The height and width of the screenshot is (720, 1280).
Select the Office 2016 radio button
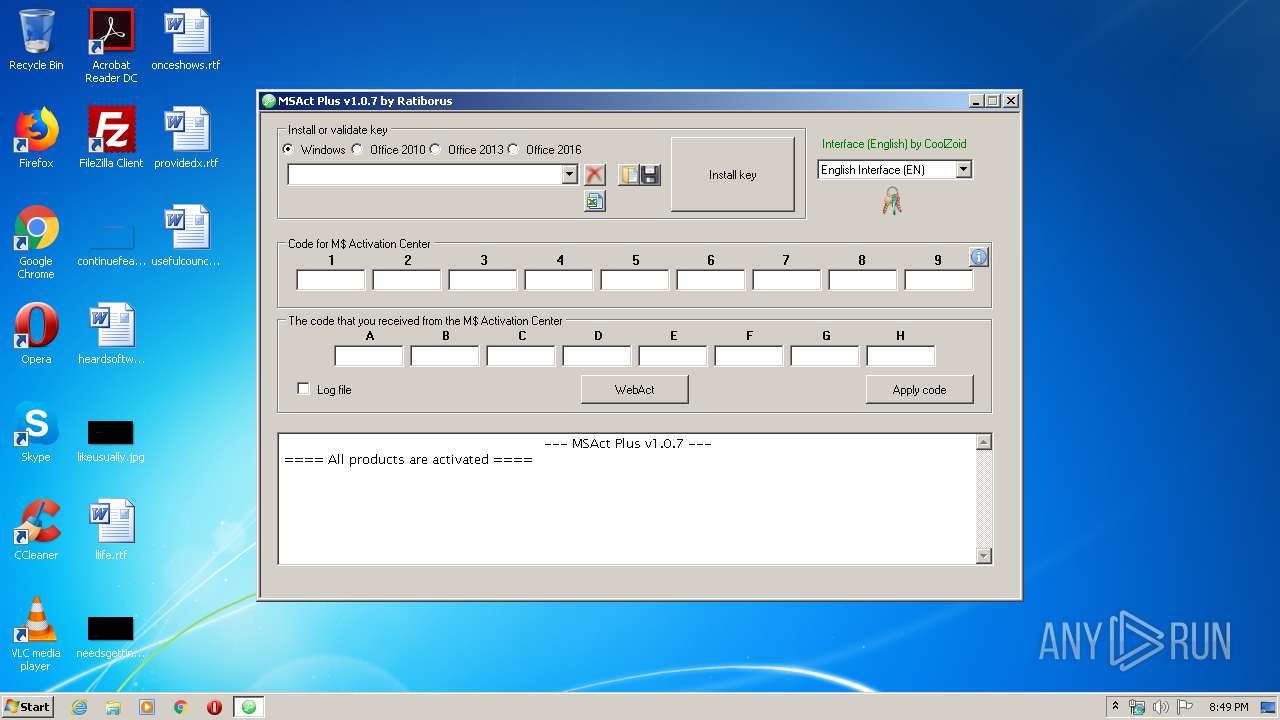coord(513,150)
